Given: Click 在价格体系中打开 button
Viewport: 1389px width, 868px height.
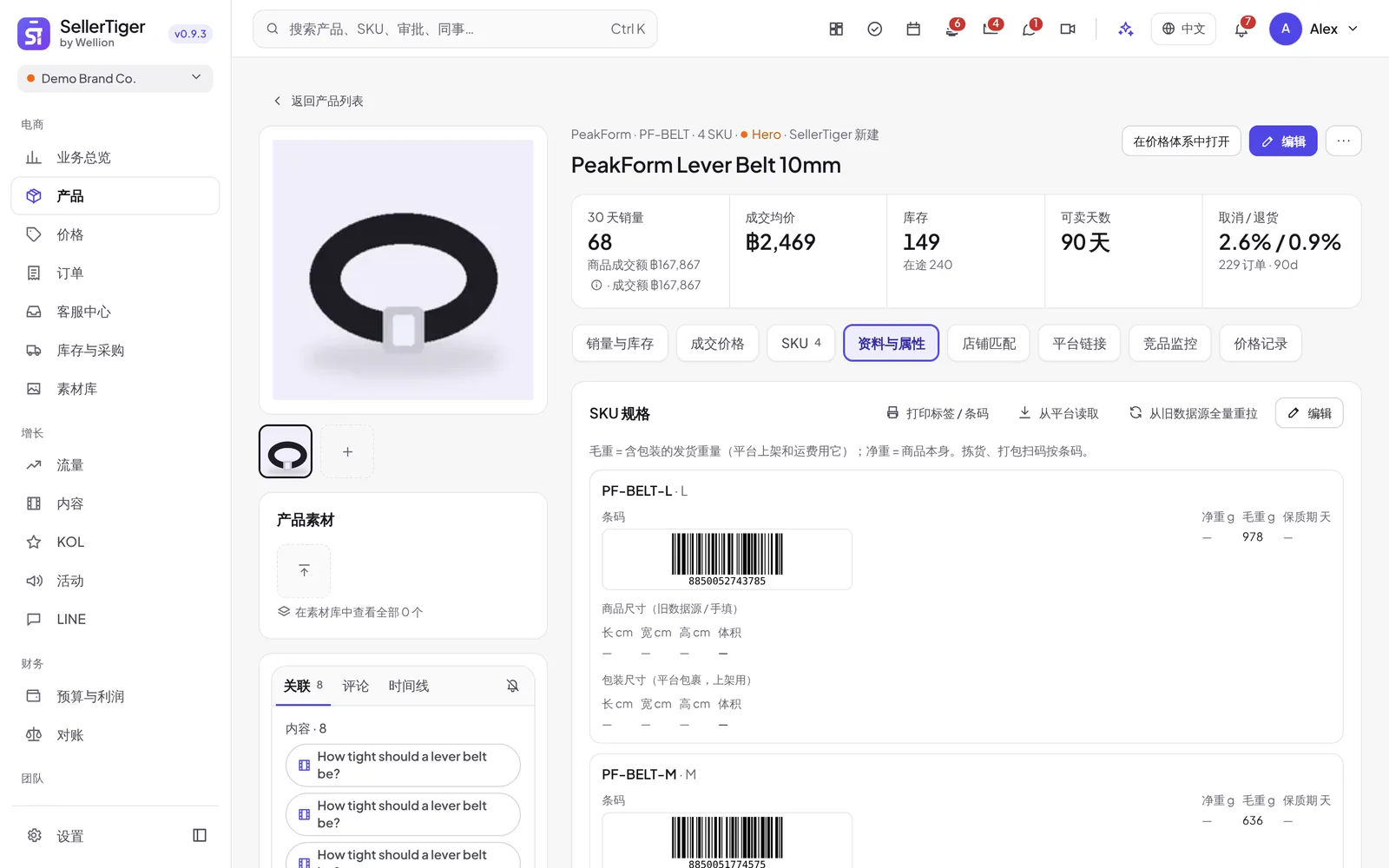Looking at the screenshot, I should tap(1181, 141).
